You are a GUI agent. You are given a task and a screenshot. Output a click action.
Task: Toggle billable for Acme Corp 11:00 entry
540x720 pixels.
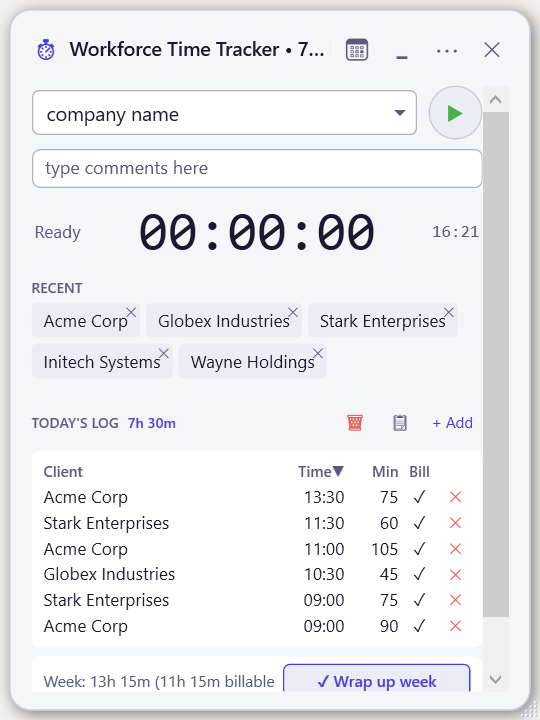click(x=419, y=549)
